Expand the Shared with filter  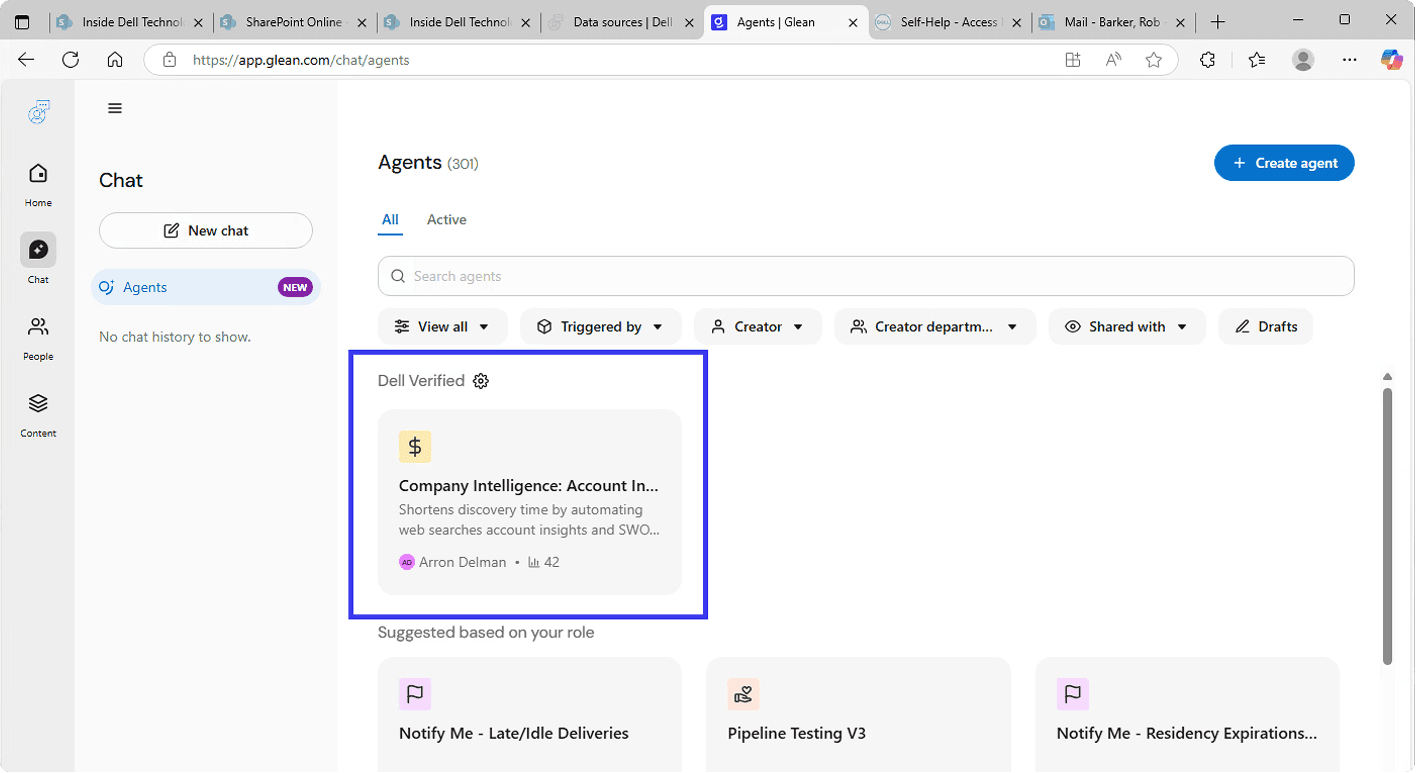[1126, 327]
